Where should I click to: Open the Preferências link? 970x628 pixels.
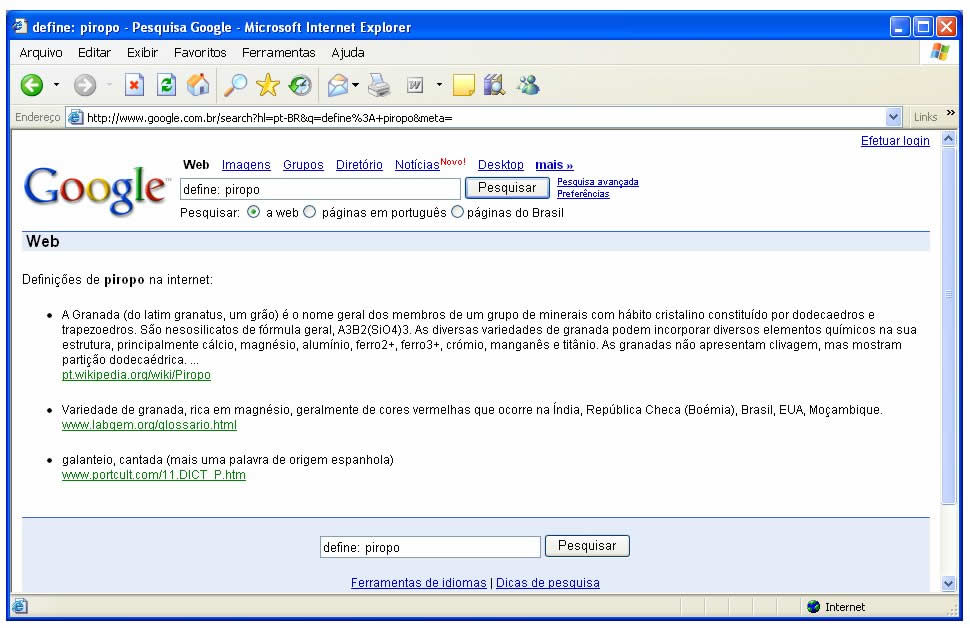pyautogui.click(x=583, y=194)
